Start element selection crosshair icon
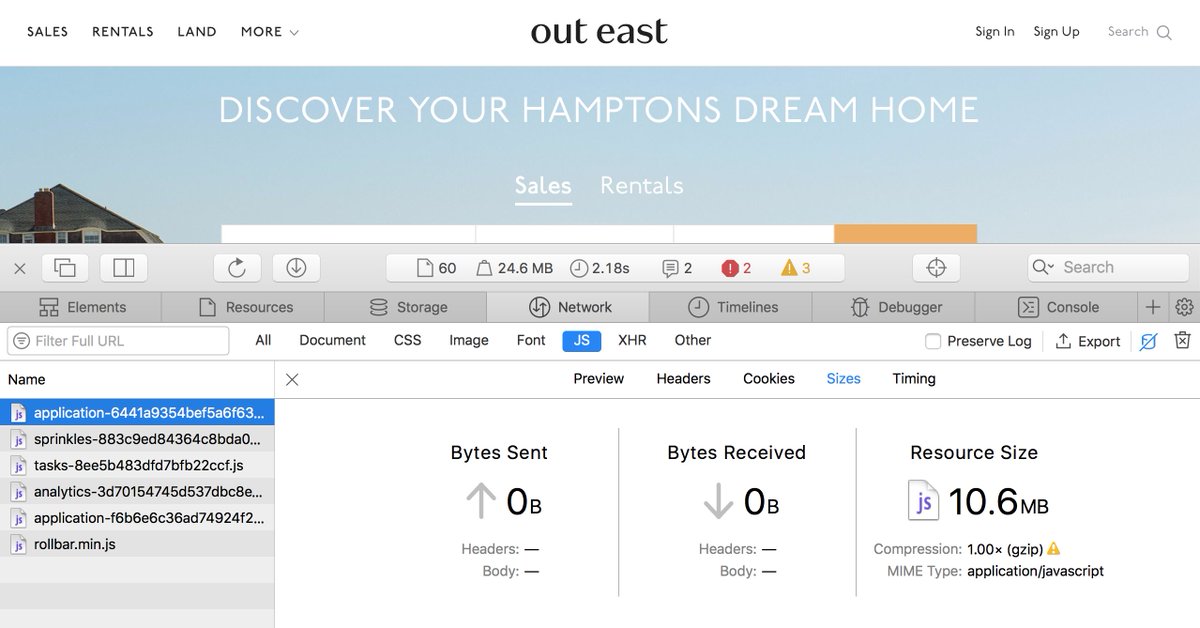 [937, 268]
